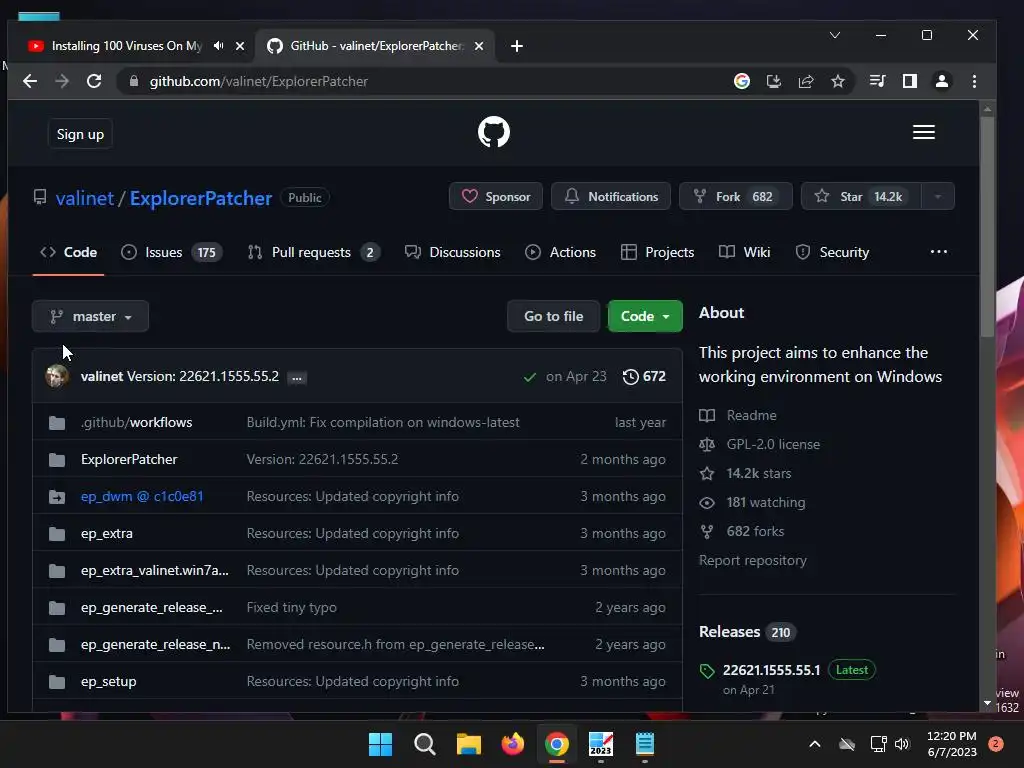The width and height of the screenshot is (1024, 768).
Task: Open the ExplorerPatcher folder
Action: pos(129,459)
